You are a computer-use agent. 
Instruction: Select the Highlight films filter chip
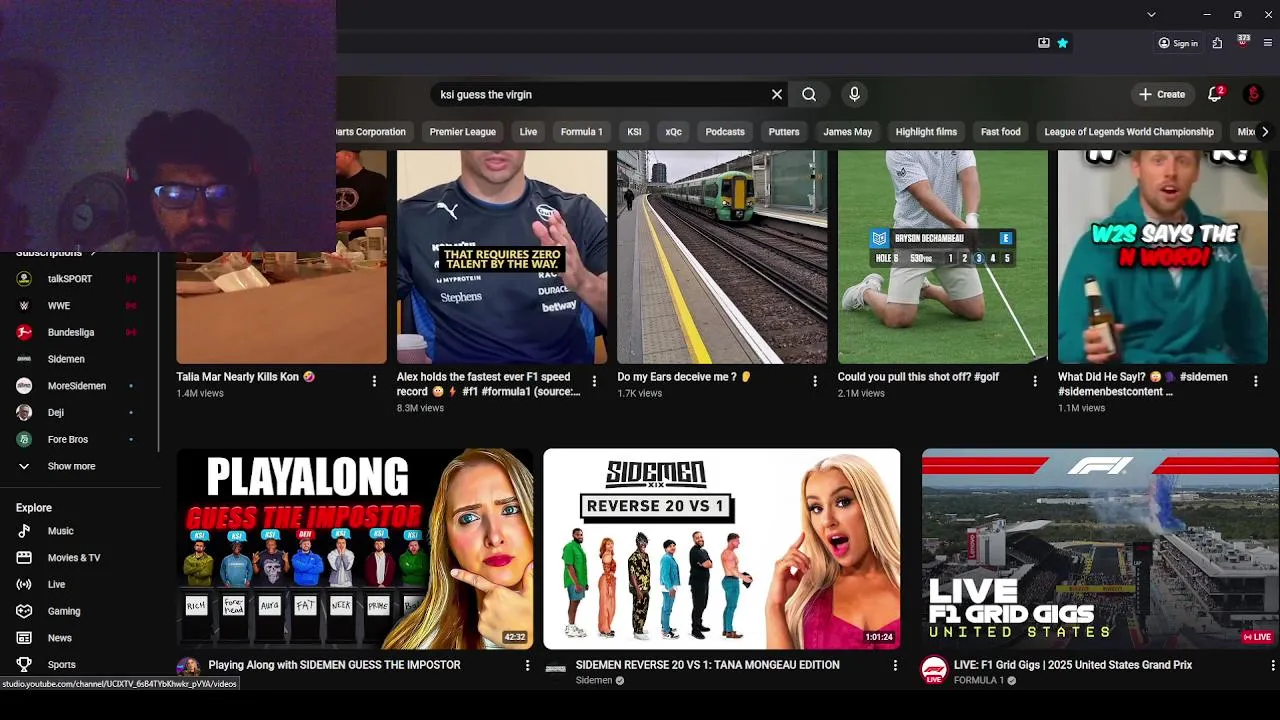pyautogui.click(x=926, y=132)
